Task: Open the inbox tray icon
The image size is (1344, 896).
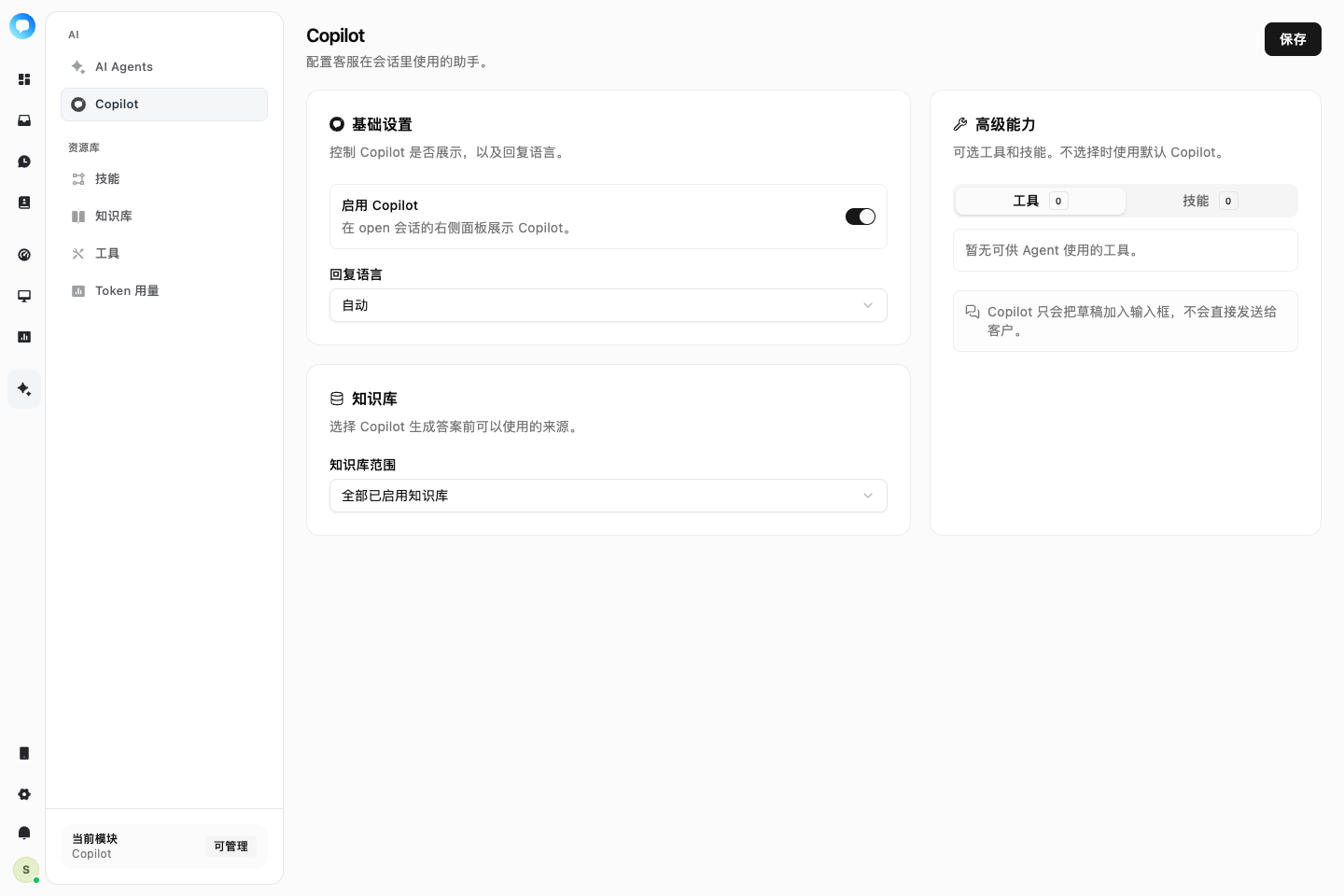Action: pyautogui.click(x=24, y=120)
